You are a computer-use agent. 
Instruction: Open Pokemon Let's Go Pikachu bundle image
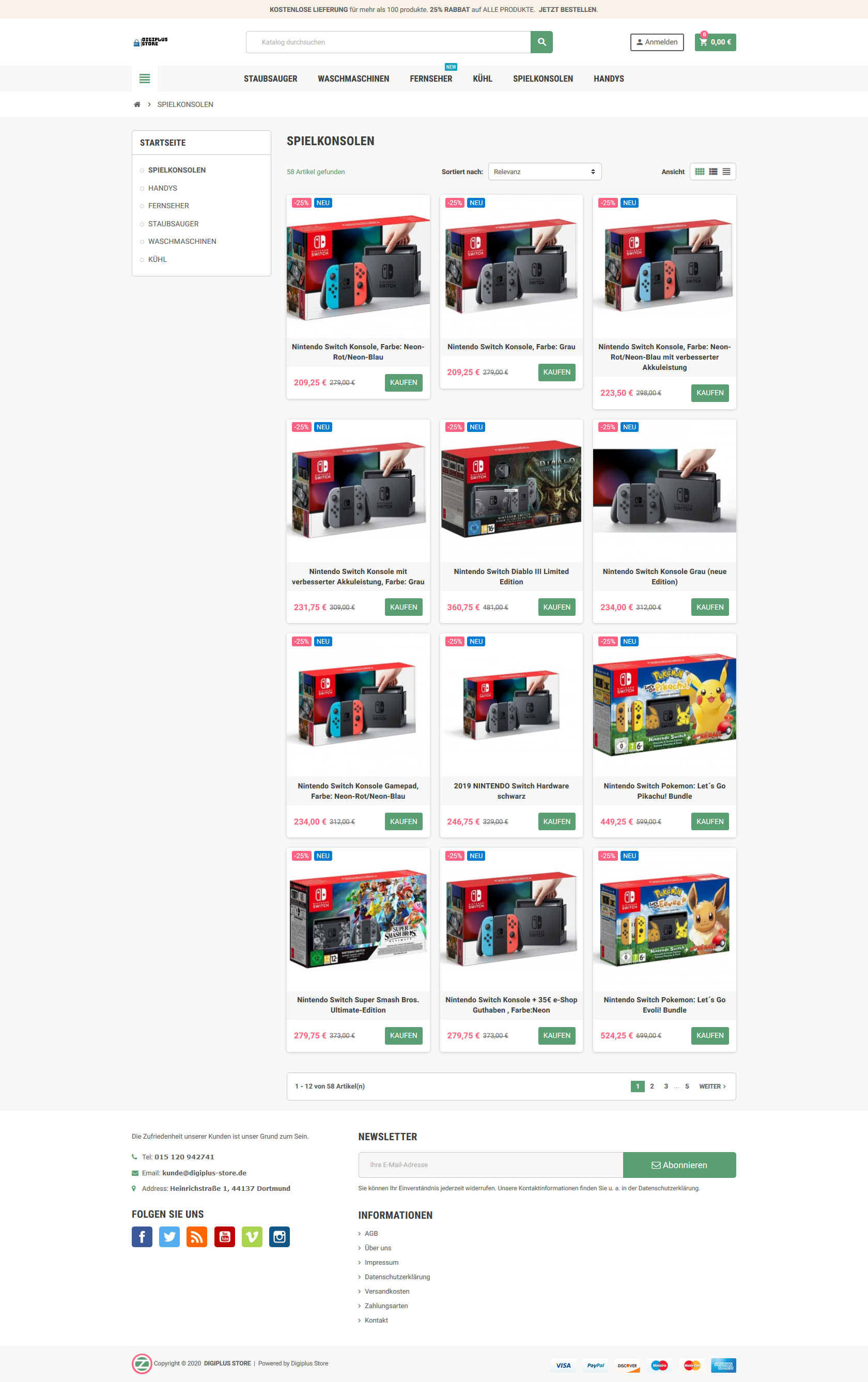pos(664,705)
